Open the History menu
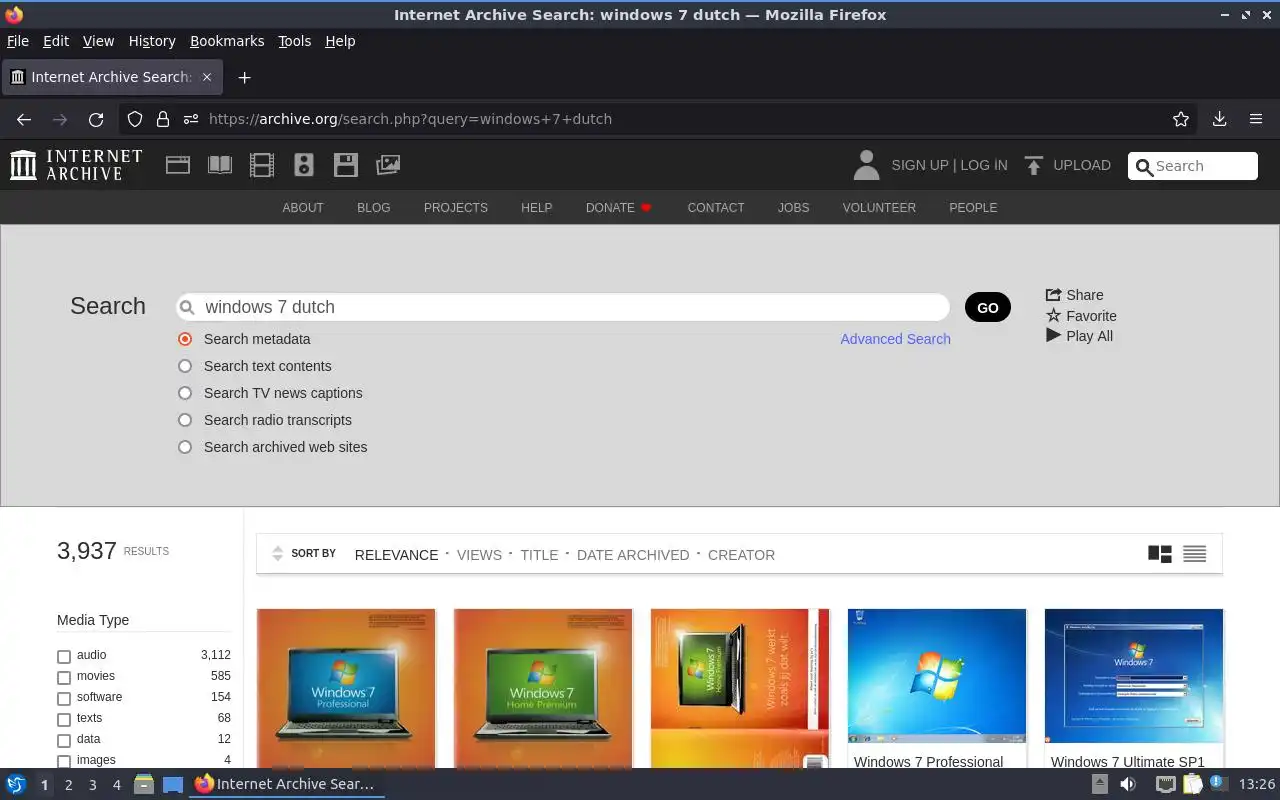1280x800 pixels. 152,41
